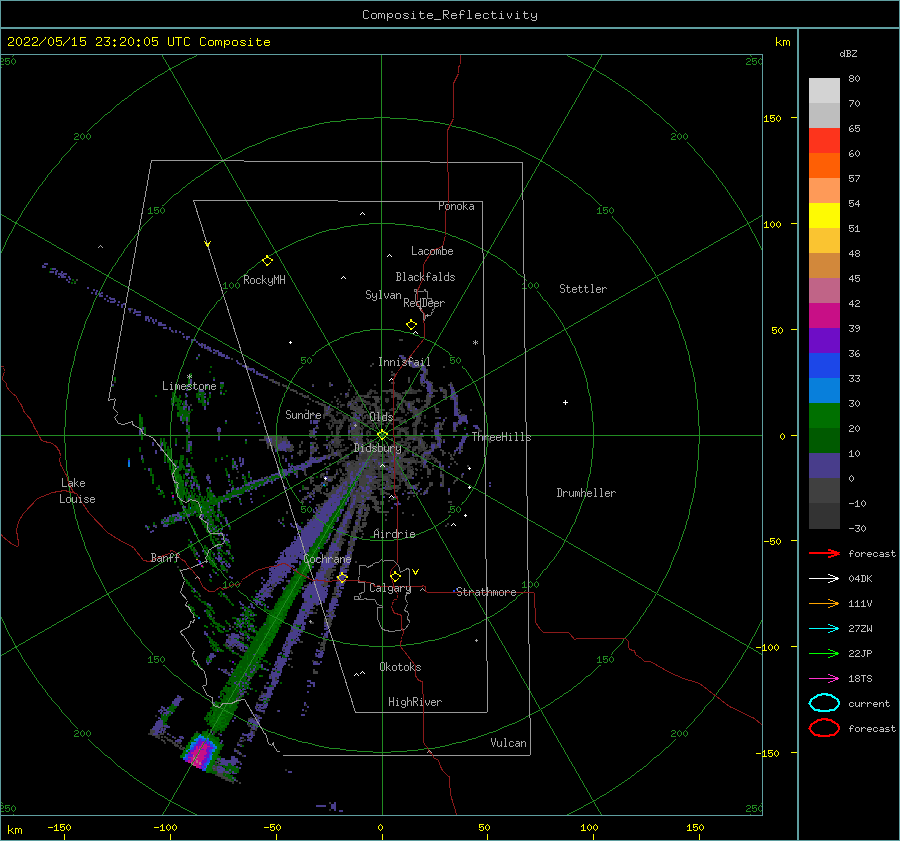
Task: Click the dBZ legend heading
Action: [848, 53]
